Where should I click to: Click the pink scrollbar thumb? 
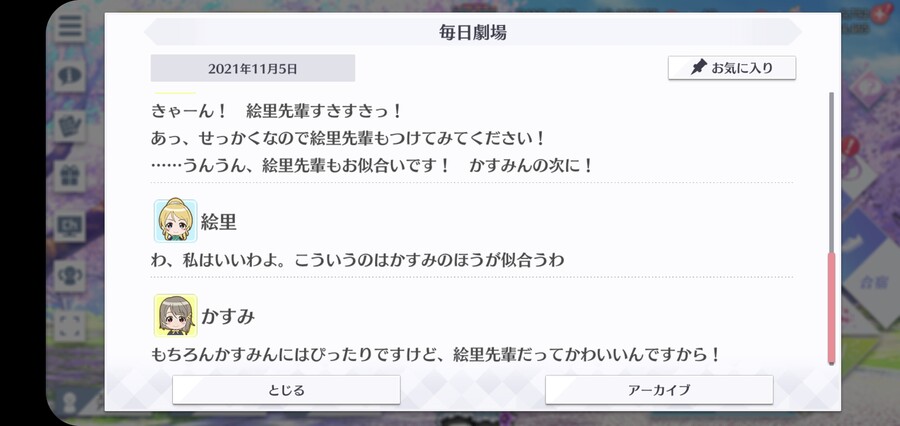[831, 307]
